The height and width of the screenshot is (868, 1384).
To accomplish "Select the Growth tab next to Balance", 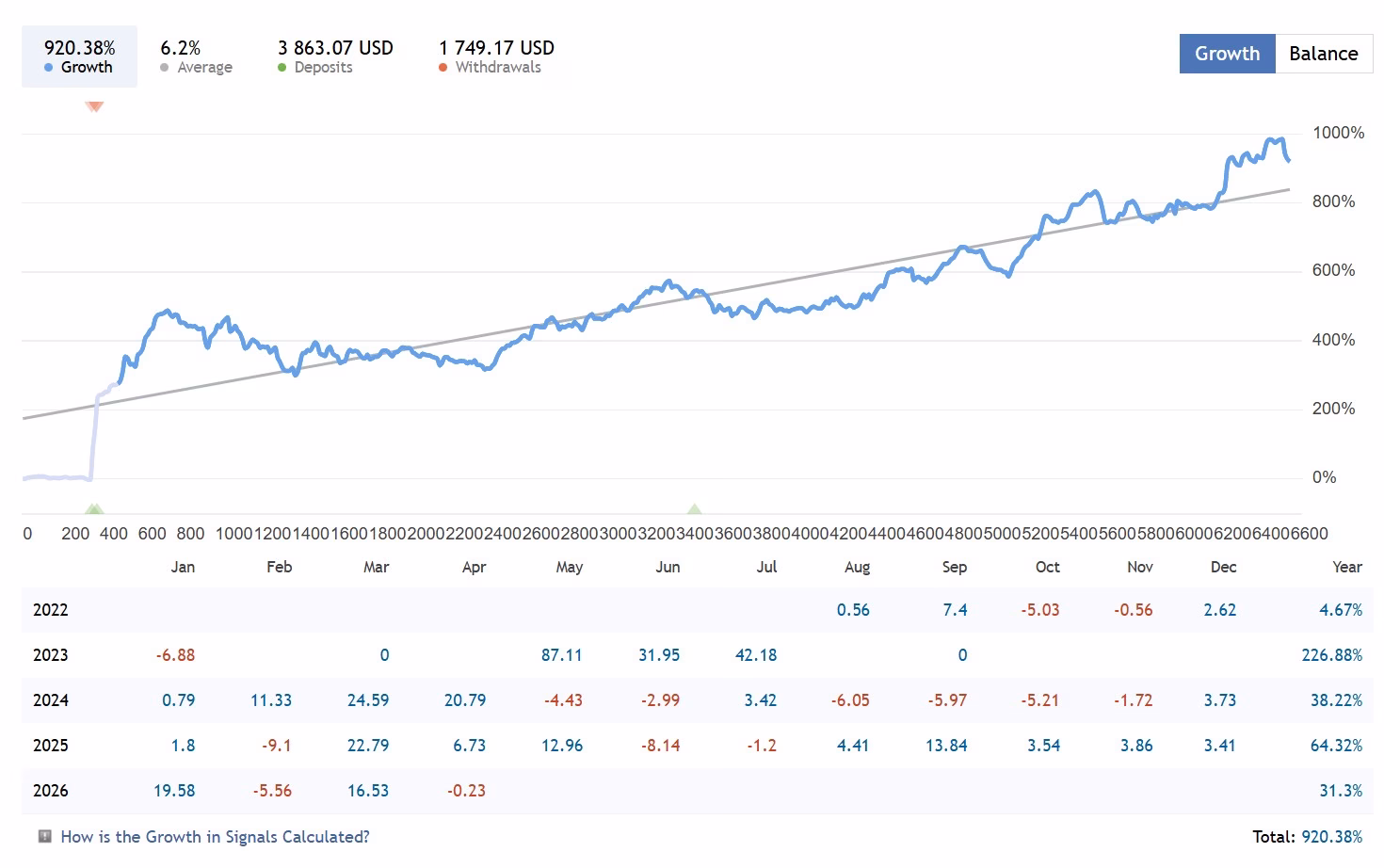I will click(1227, 54).
